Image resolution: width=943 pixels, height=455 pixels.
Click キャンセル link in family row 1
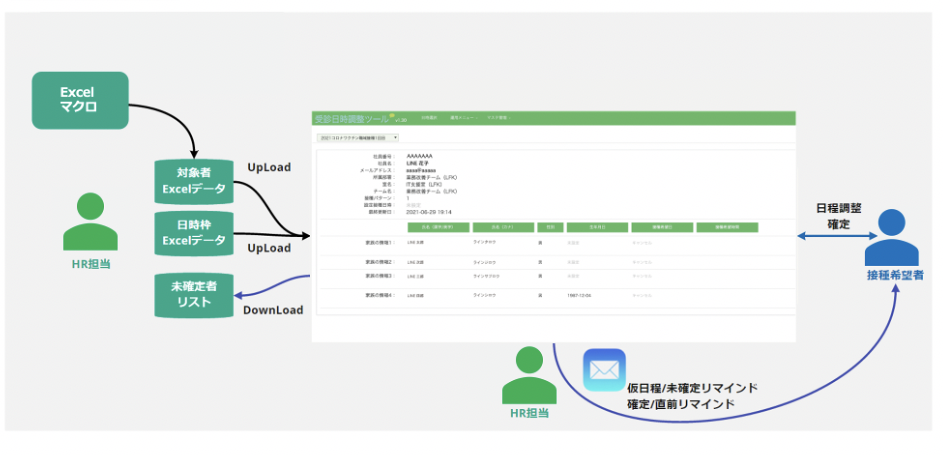point(641,242)
